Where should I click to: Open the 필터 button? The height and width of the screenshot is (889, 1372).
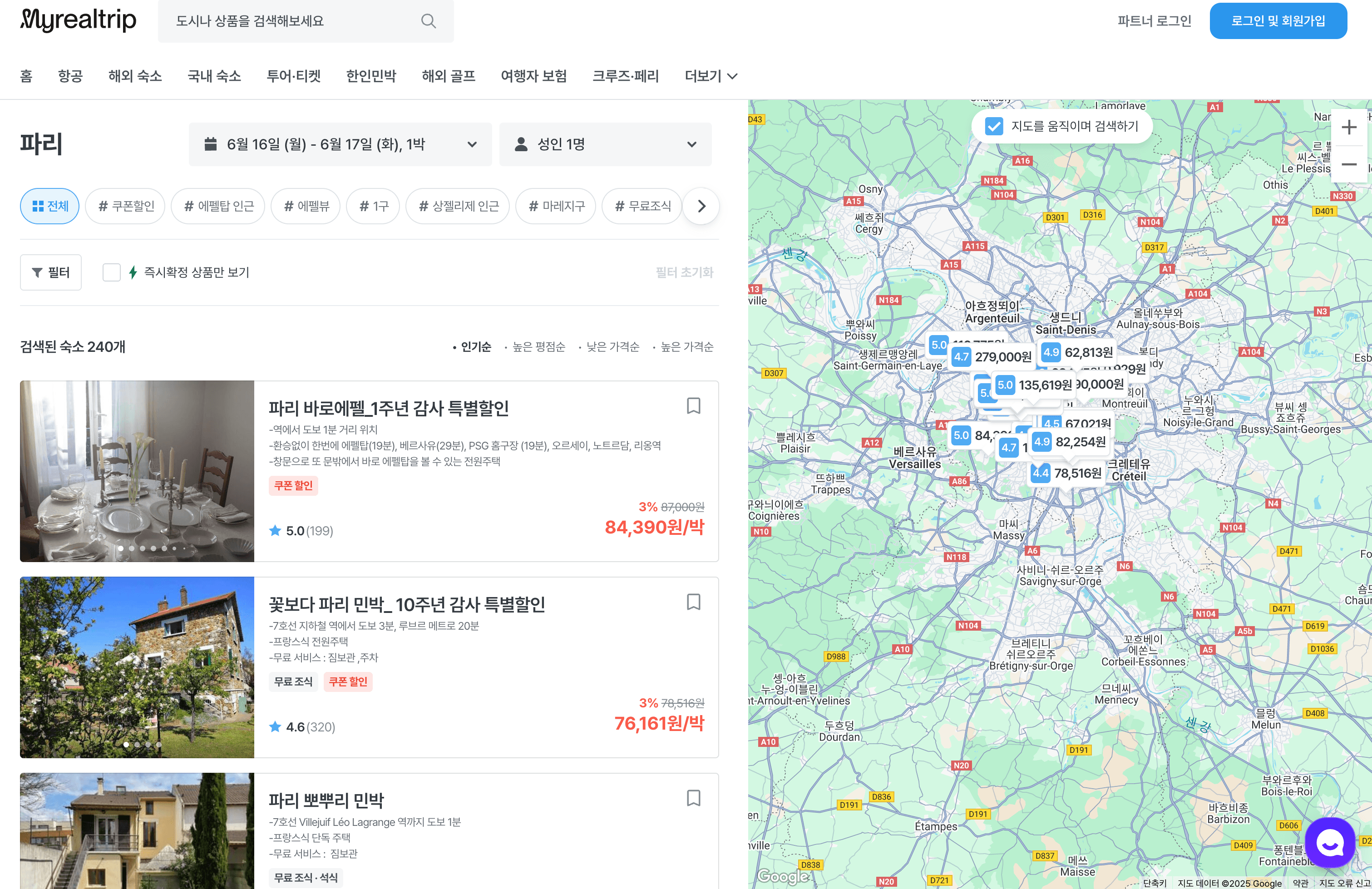51,272
